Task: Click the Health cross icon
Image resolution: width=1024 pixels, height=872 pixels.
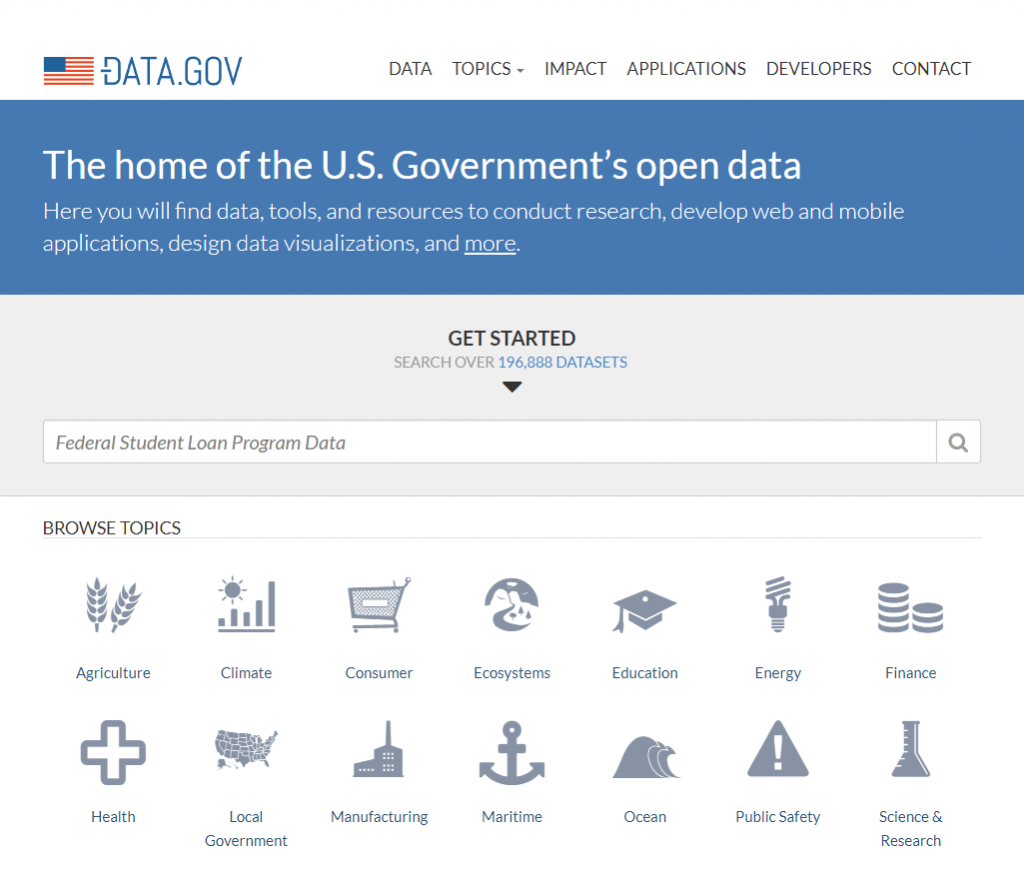Action: (x=113, y=752)
